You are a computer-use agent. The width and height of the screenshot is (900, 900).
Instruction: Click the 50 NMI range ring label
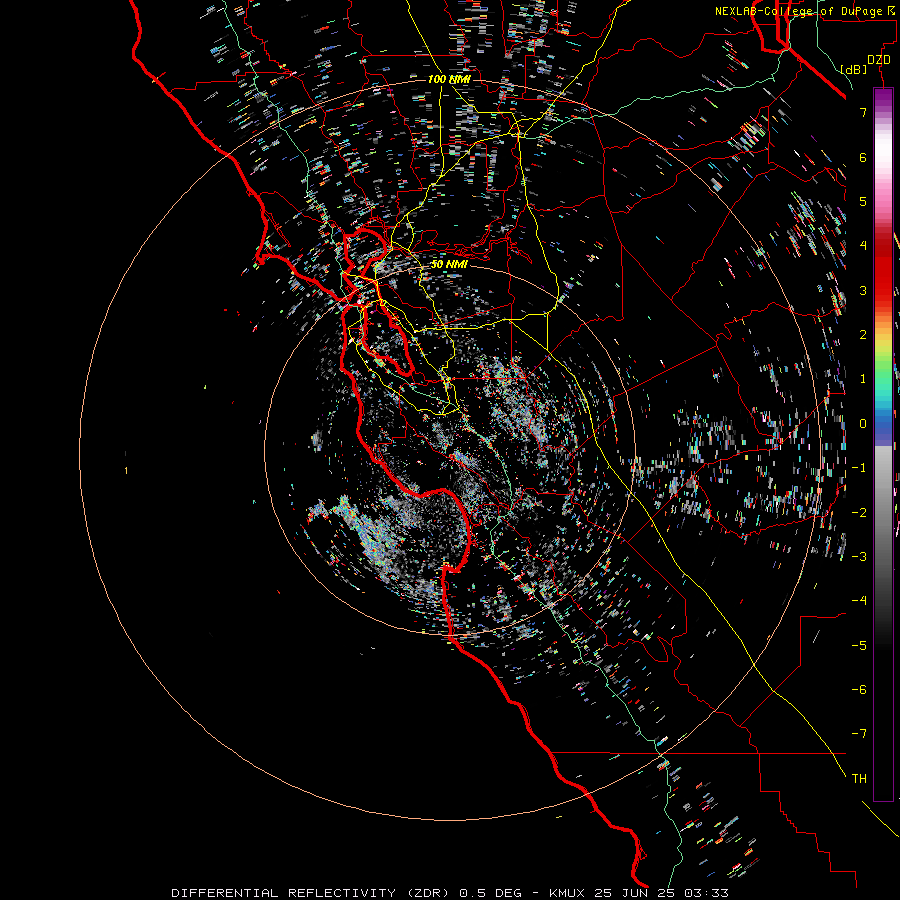click(449, 264)
